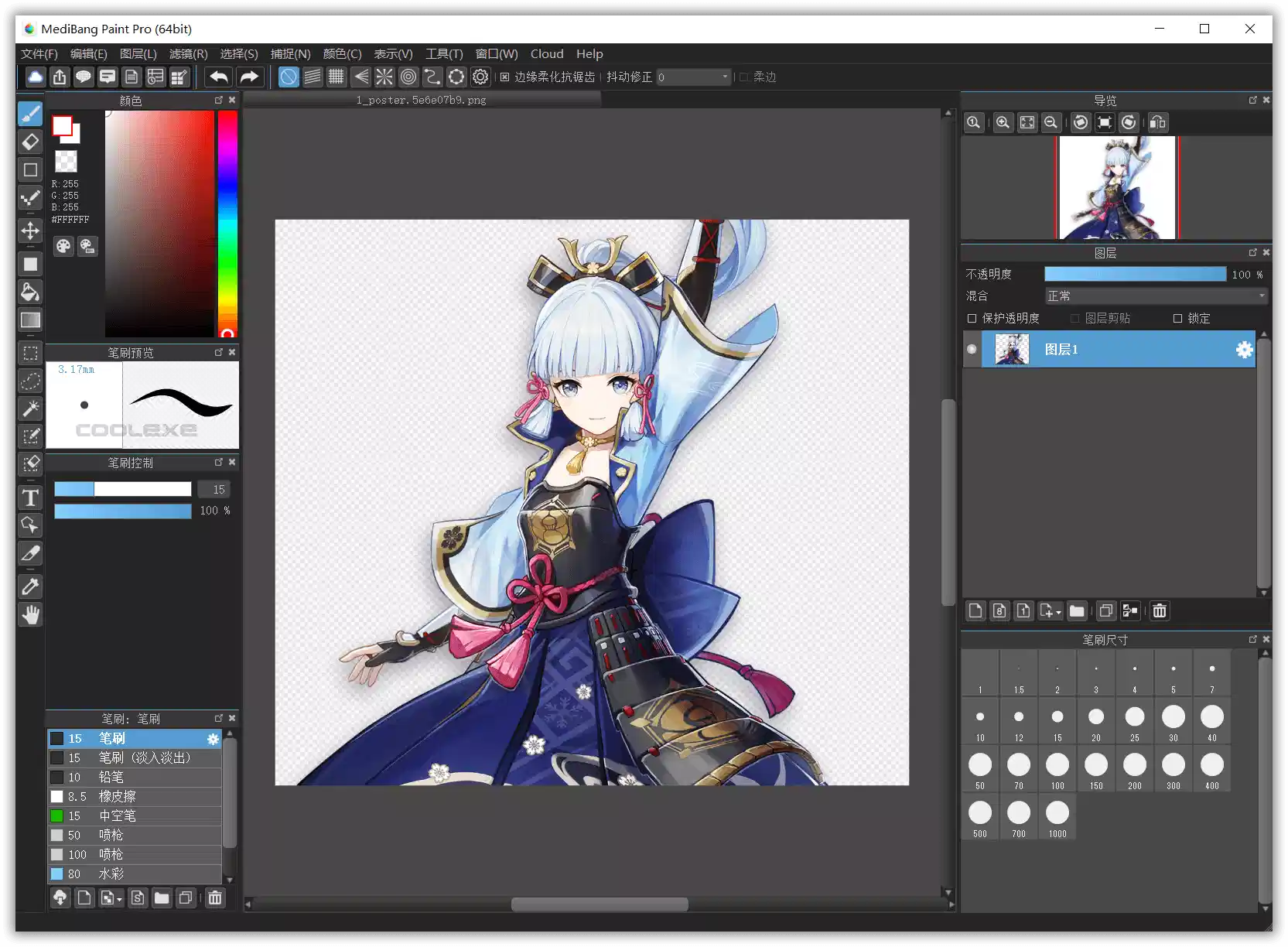1288x947 pixels.
Task: Select the Brush tool
Action: 30,114
